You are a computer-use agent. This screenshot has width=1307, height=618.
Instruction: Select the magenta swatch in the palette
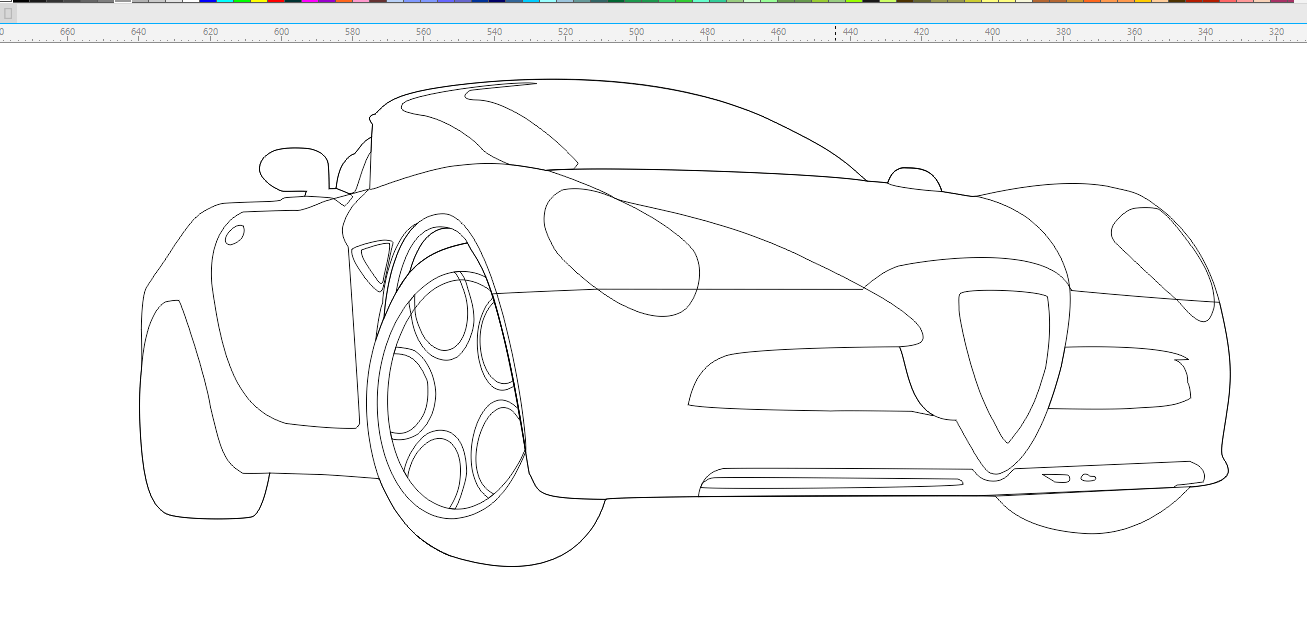click(309, 1)
